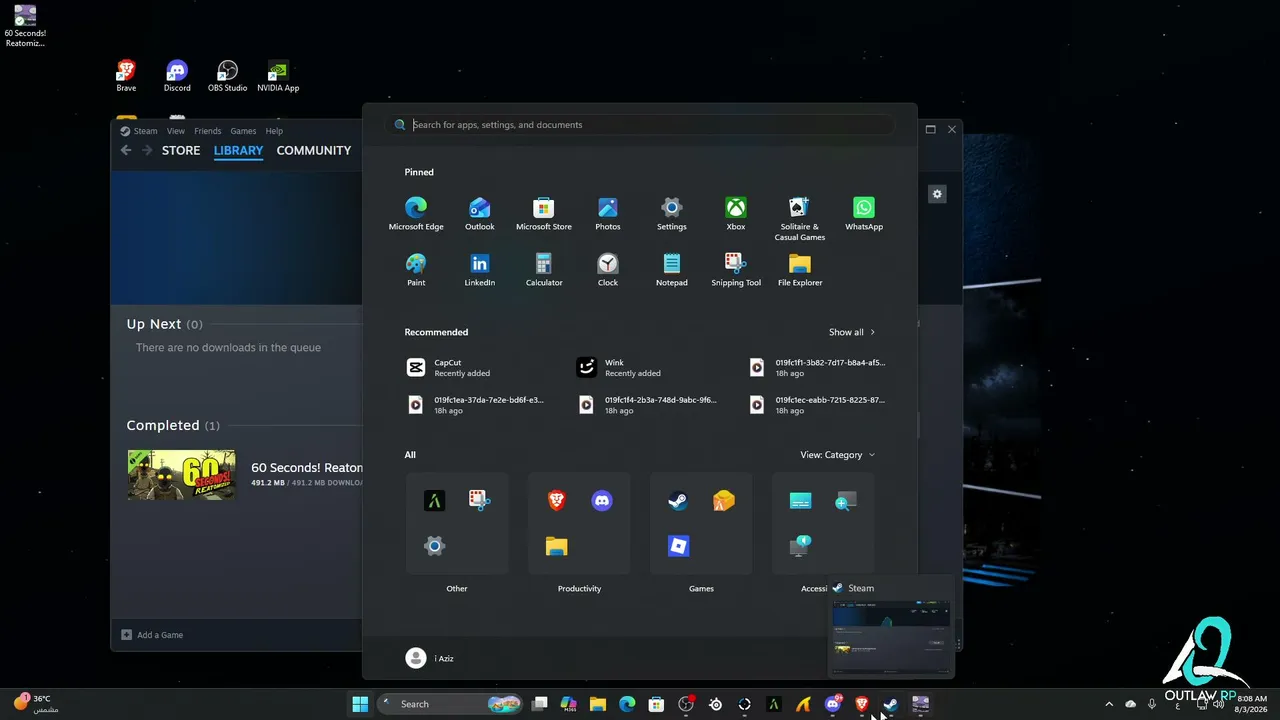Open Brave desktop shortcut
The height and width of the screenshot is (720, 1280).
click(126, 76)
